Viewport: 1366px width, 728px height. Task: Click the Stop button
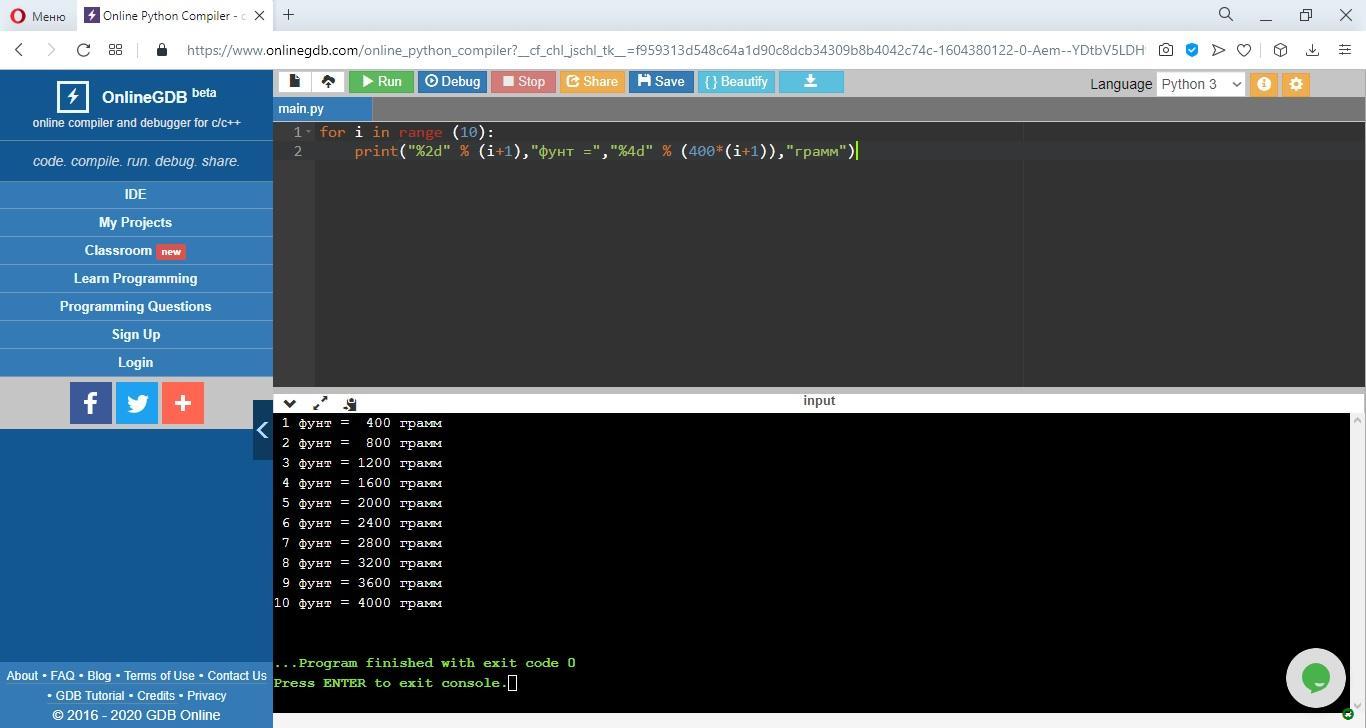click(x=523, y=82)
